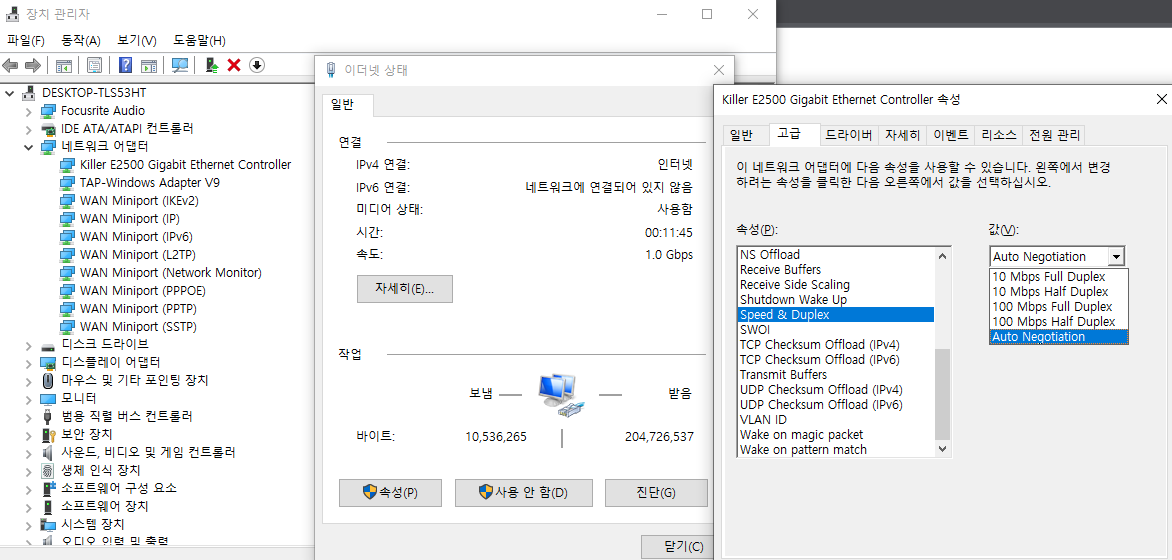
Task: Click the blue Help question mark icon
Action: [126, 66]
